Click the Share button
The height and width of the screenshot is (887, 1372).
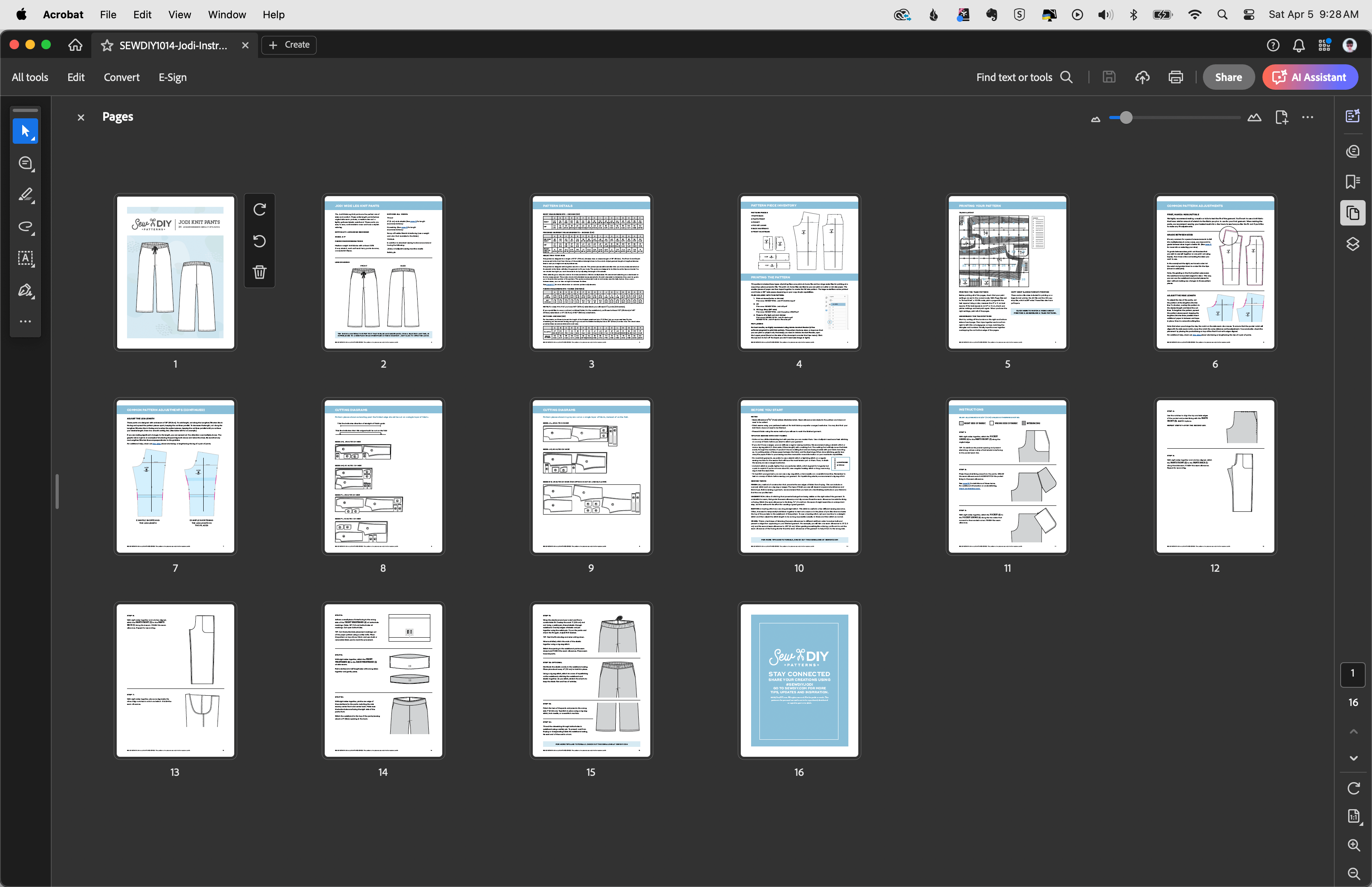click(1229, 77)
